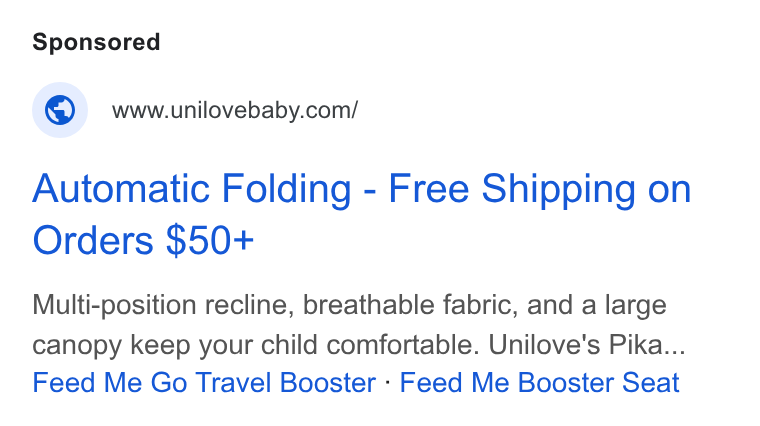This screenshot has width=760, height=426.
Task: Click the 'unilovebaby' domain text
Action: 235,110
